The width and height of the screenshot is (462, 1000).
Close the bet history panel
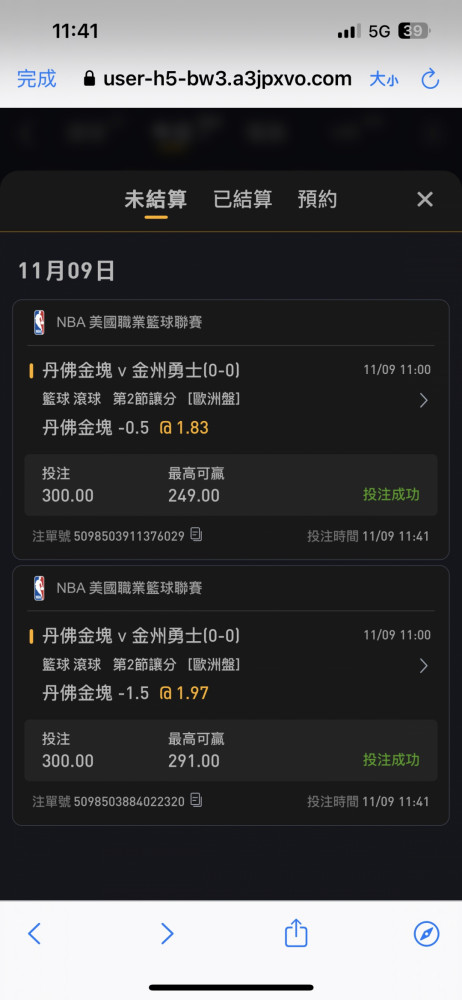425,200
